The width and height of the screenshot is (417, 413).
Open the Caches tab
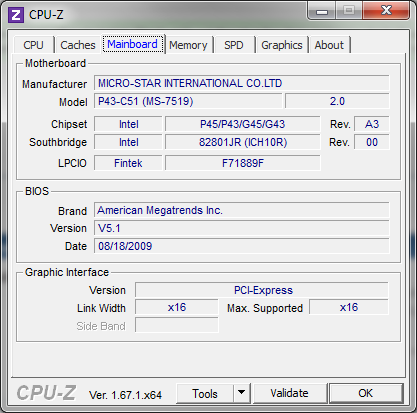(78, 45)
